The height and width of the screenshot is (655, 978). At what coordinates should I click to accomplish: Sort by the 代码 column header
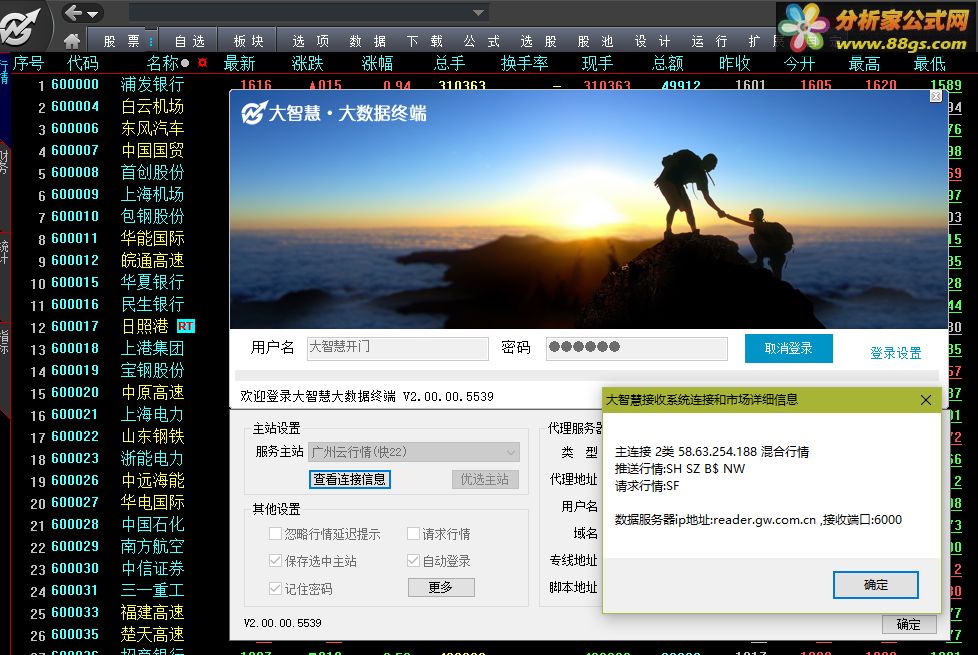tap(83, 63)
